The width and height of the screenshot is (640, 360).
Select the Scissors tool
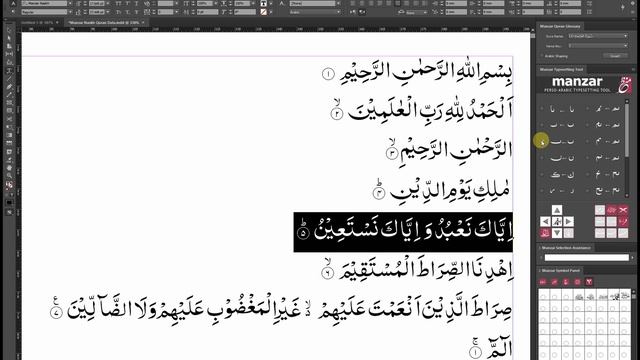coord(9,119)
